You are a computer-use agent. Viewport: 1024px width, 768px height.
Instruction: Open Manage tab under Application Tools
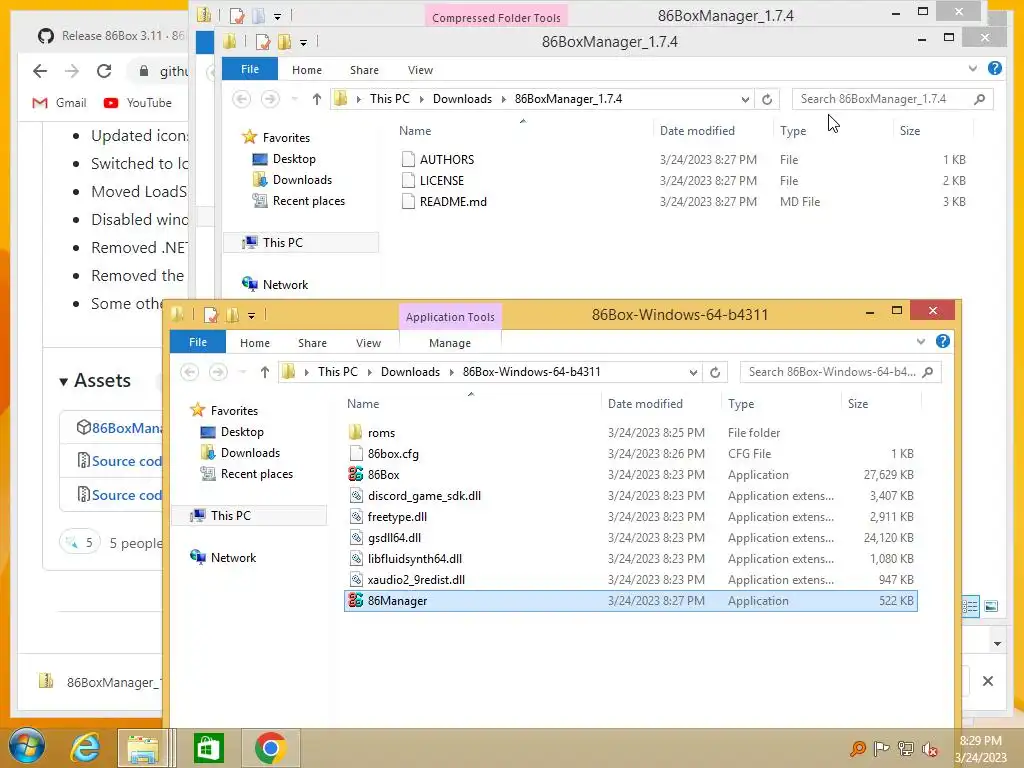tap(450, 343)
